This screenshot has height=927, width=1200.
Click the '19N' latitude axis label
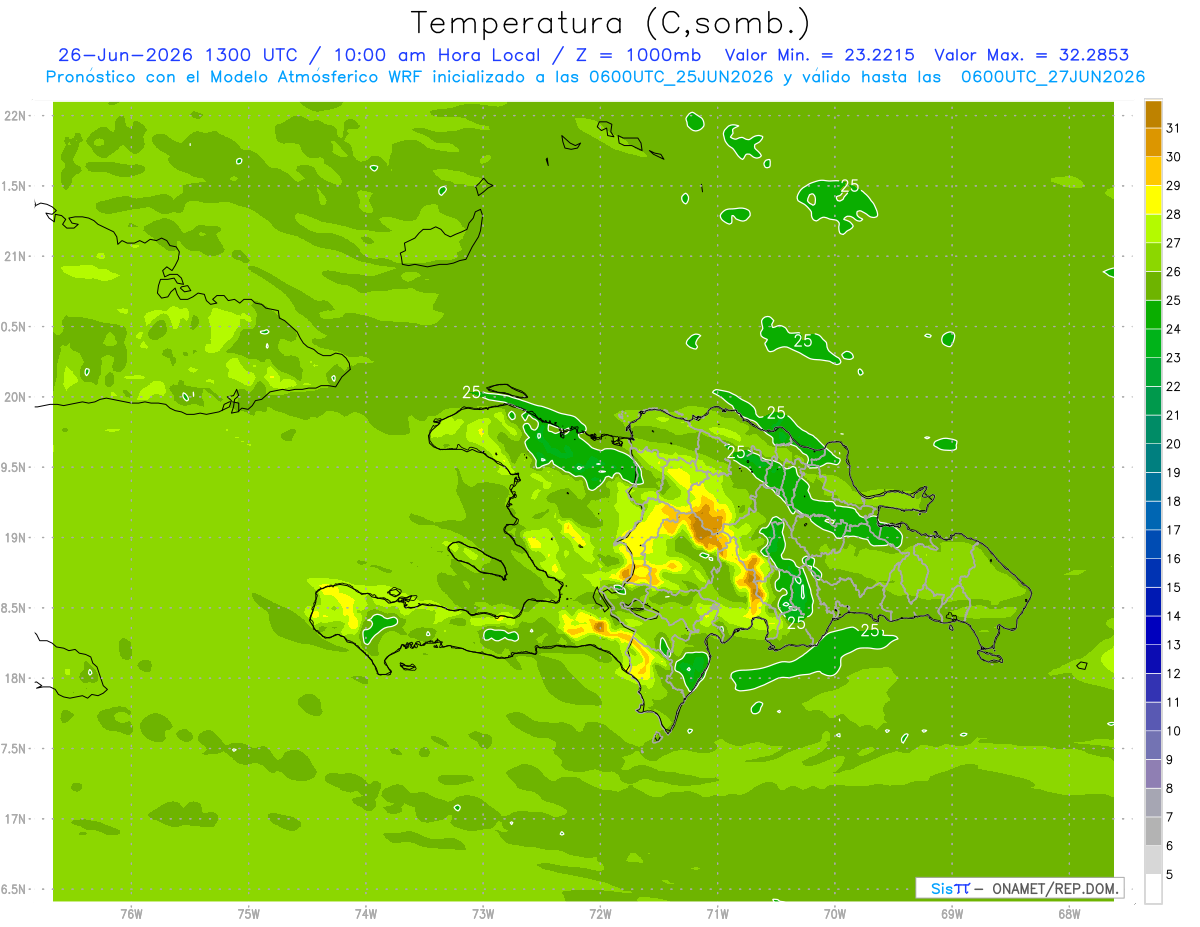pyautogui.click(x=15, y=538)
